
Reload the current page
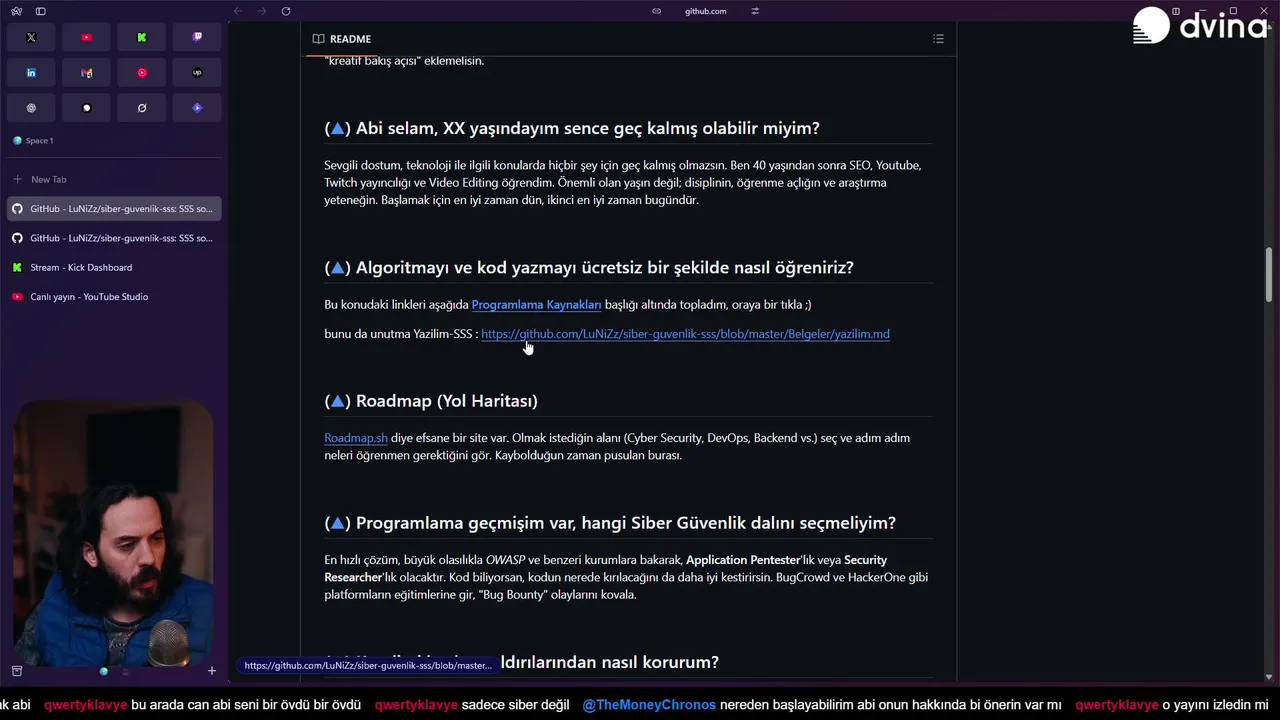coord(286,11)
